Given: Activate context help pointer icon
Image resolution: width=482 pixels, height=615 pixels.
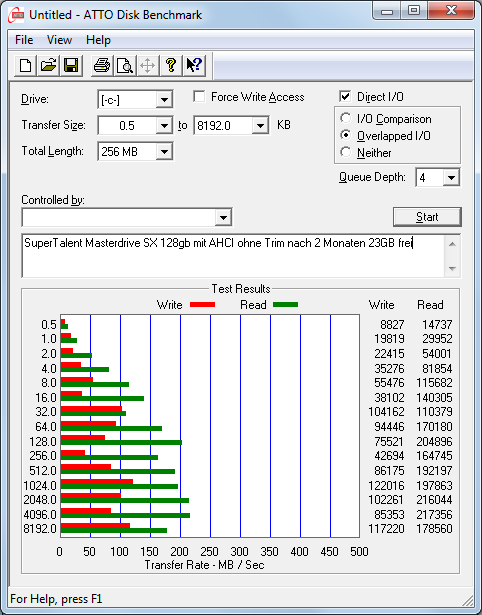Looking at the screenshot, I should pos(194,65).
